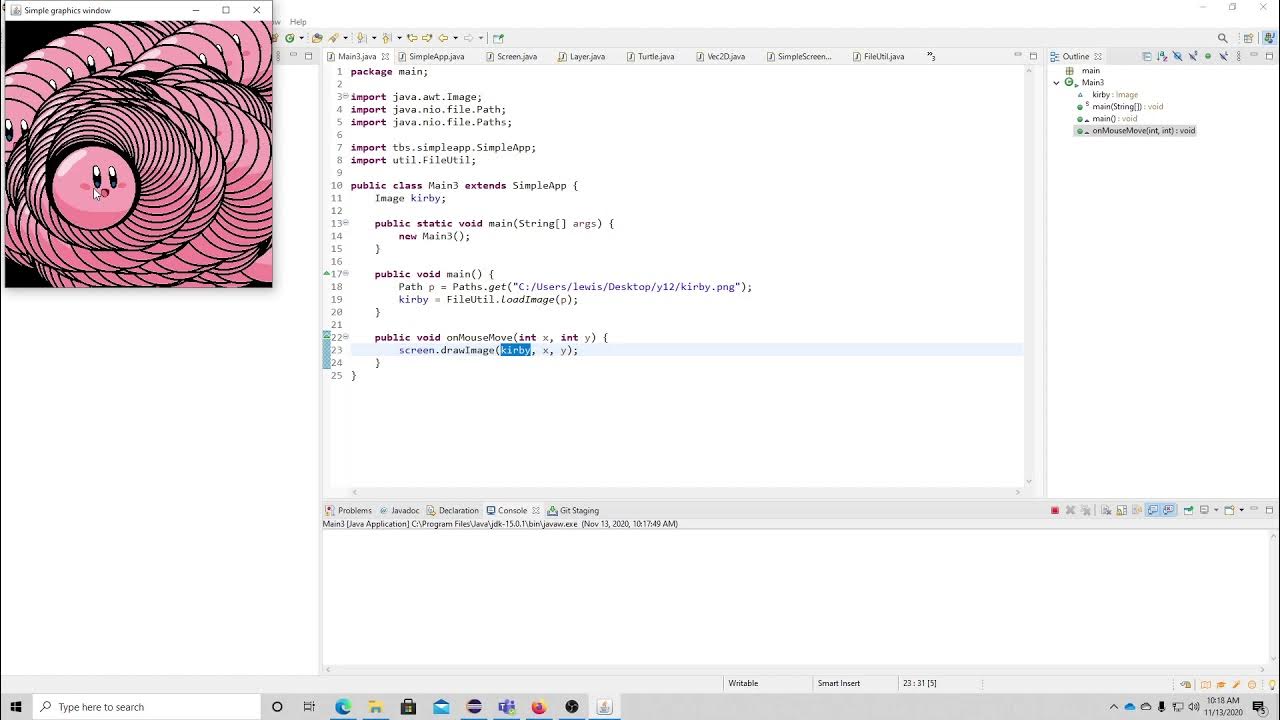
Task: Maximize the Outline view
Action: tap(1269, 56)
